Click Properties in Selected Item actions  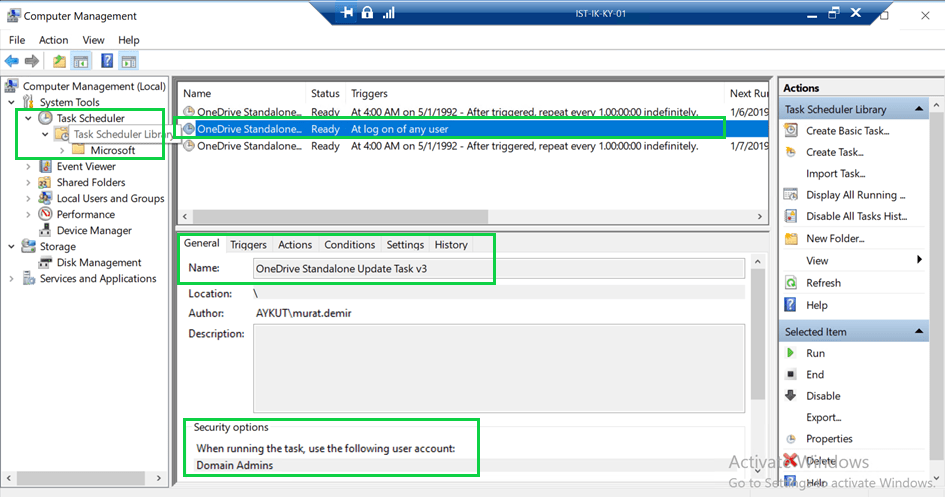click(829, 439)
